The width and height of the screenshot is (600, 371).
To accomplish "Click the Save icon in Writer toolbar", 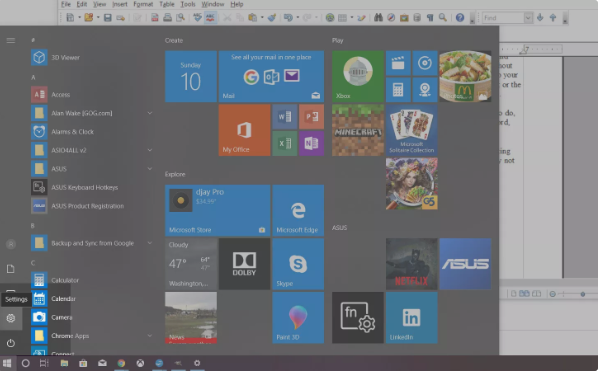I will pos(108,18).
